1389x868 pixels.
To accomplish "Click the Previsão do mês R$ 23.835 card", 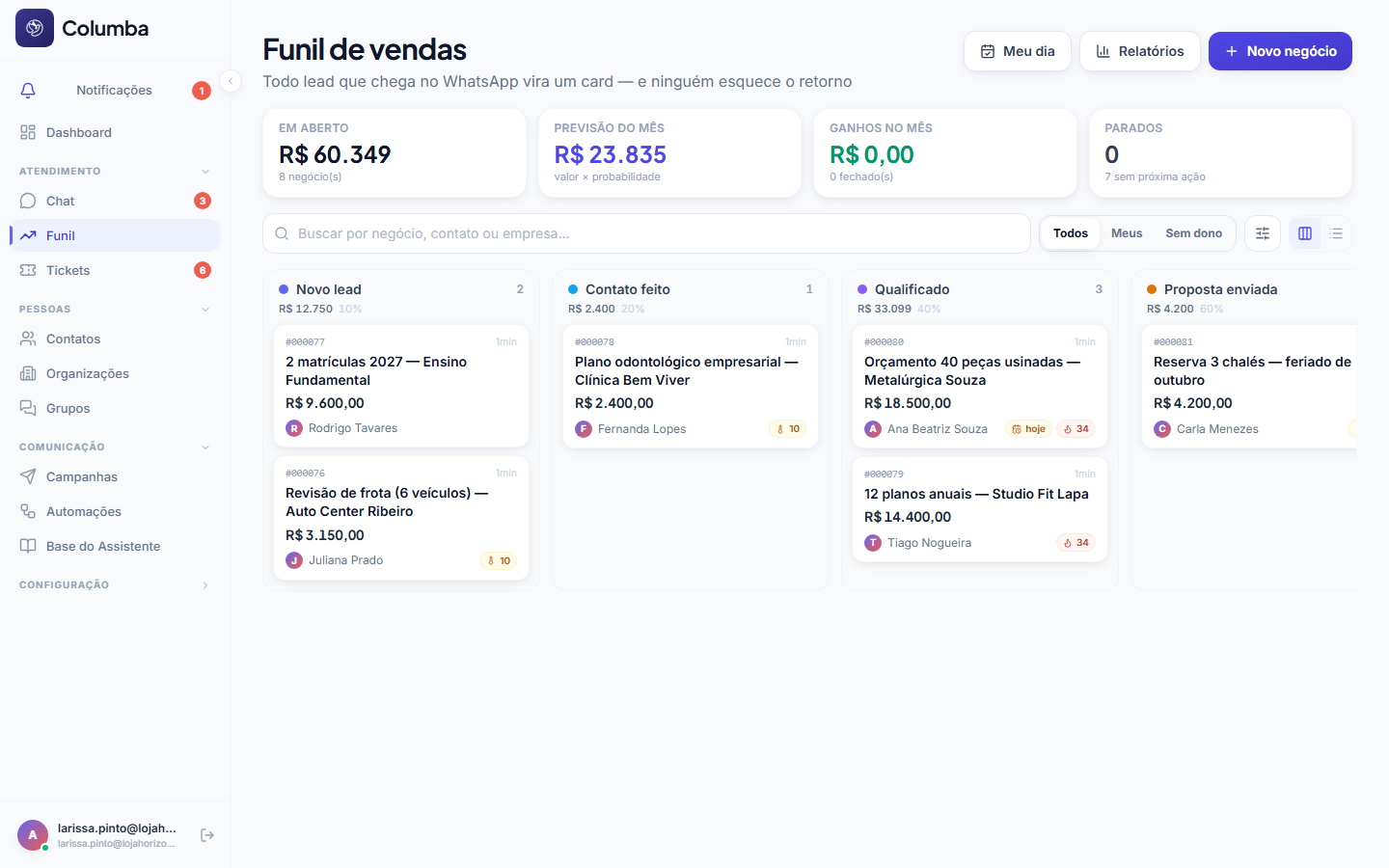I will click(669, 153).
